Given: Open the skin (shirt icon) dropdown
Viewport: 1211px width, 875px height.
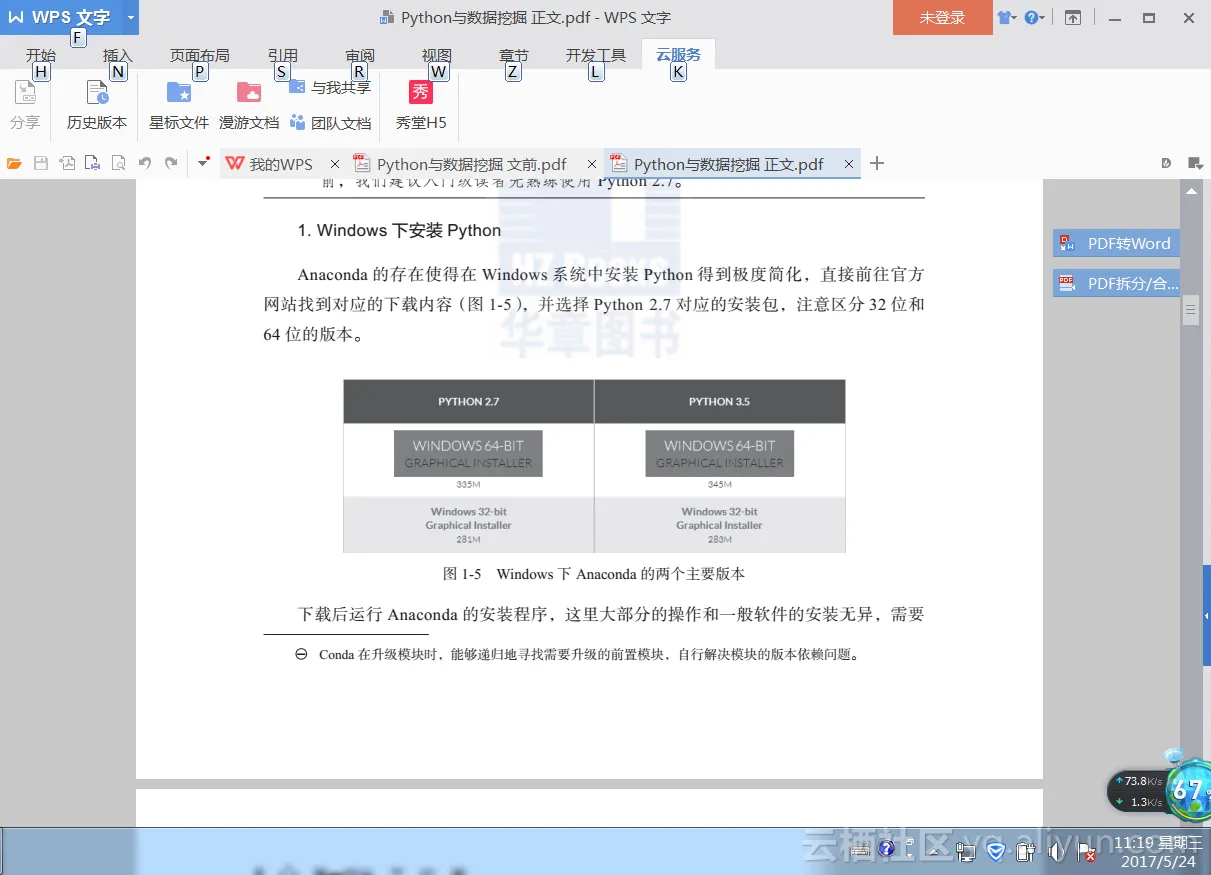Looking at the screenshot, I should pos(1006,18).
